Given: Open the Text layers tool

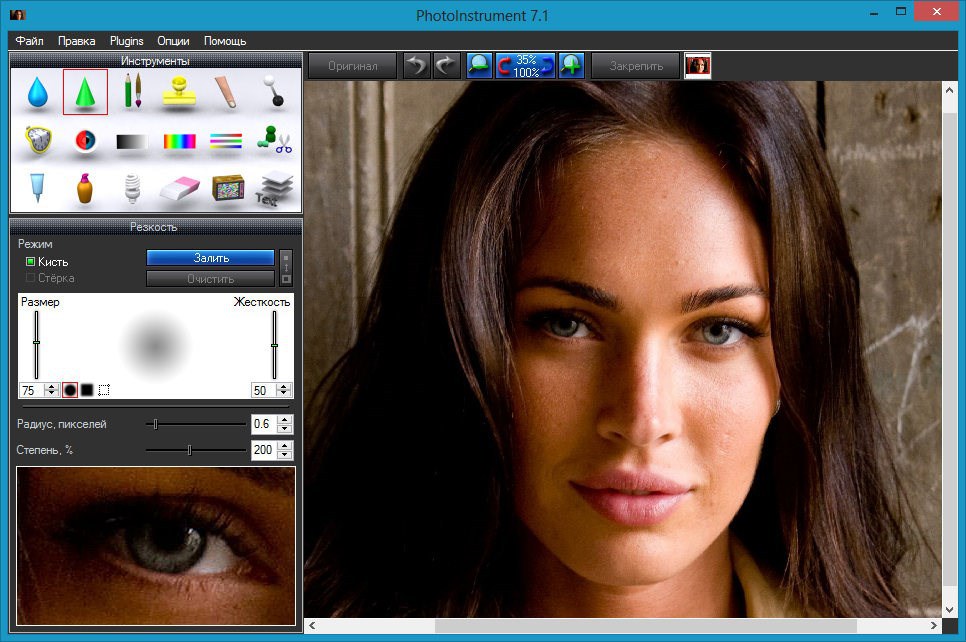Looking at the screenshot, I should click(x=274, y=188).
